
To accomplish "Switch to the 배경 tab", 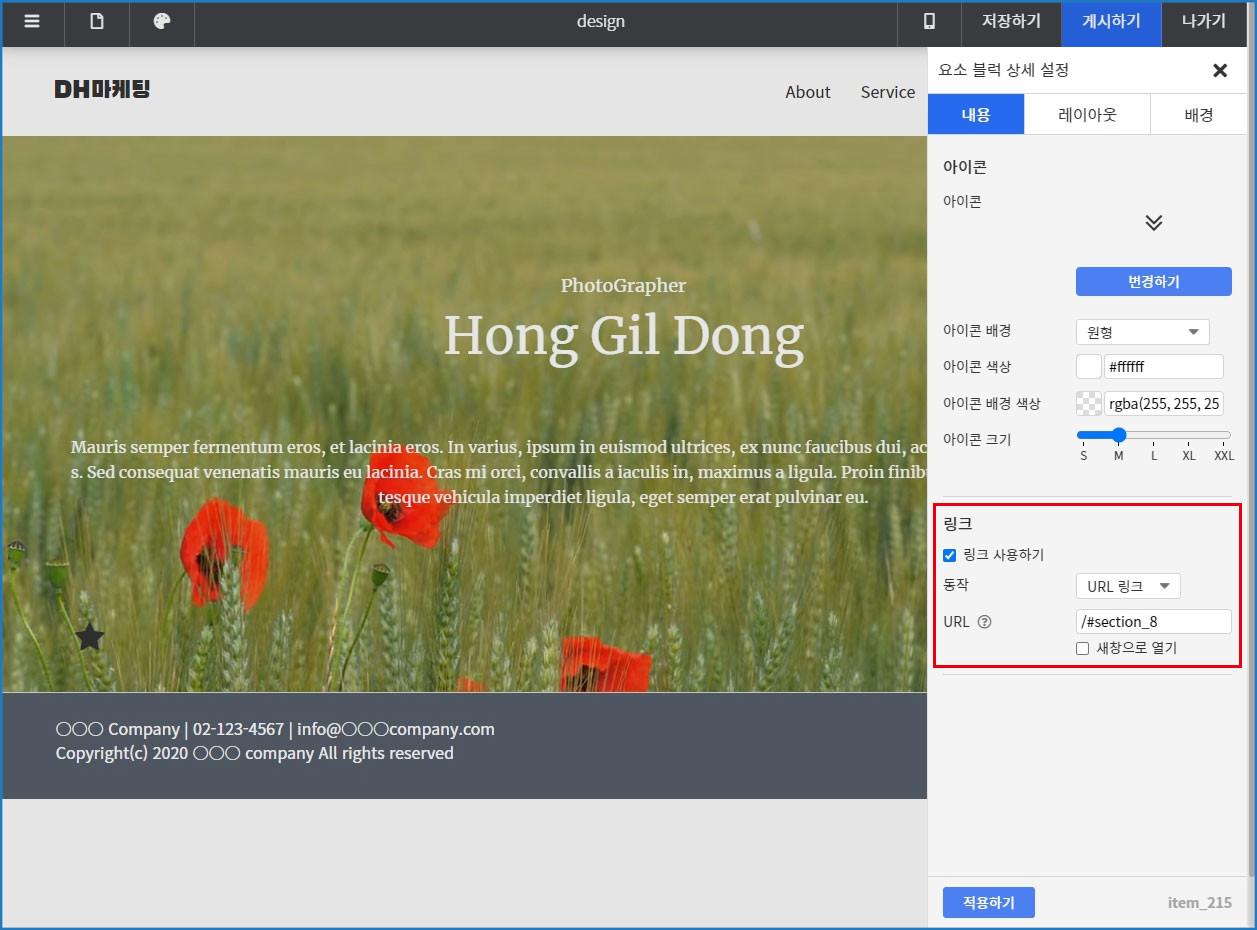I will 1198,115.
